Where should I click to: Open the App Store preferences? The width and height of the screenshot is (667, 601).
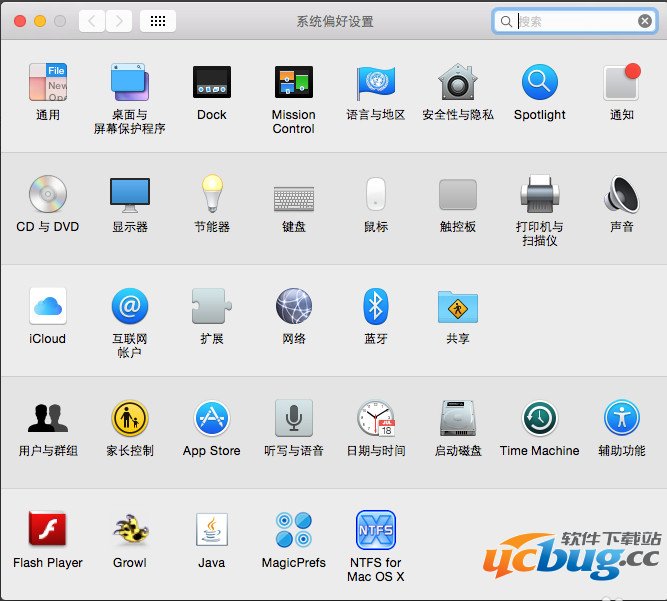[x=211, y=418]
